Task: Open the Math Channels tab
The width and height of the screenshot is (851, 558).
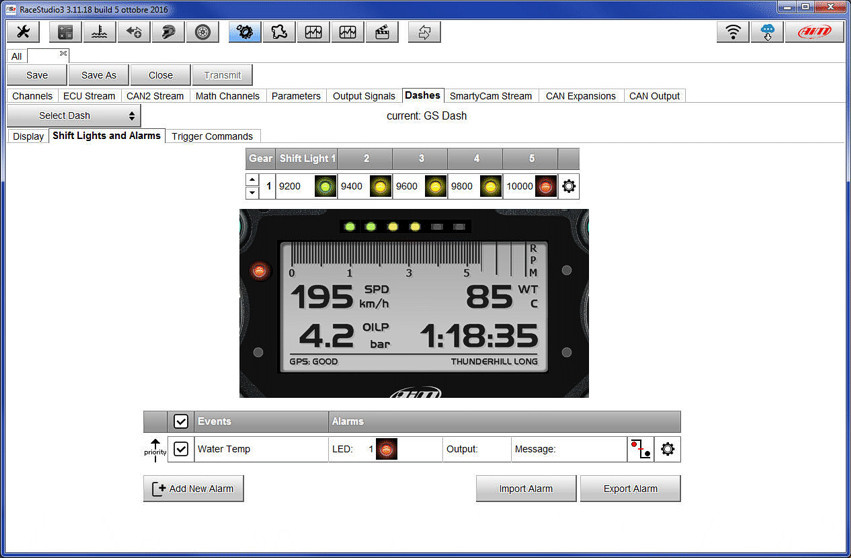Action: coord(227,96)
